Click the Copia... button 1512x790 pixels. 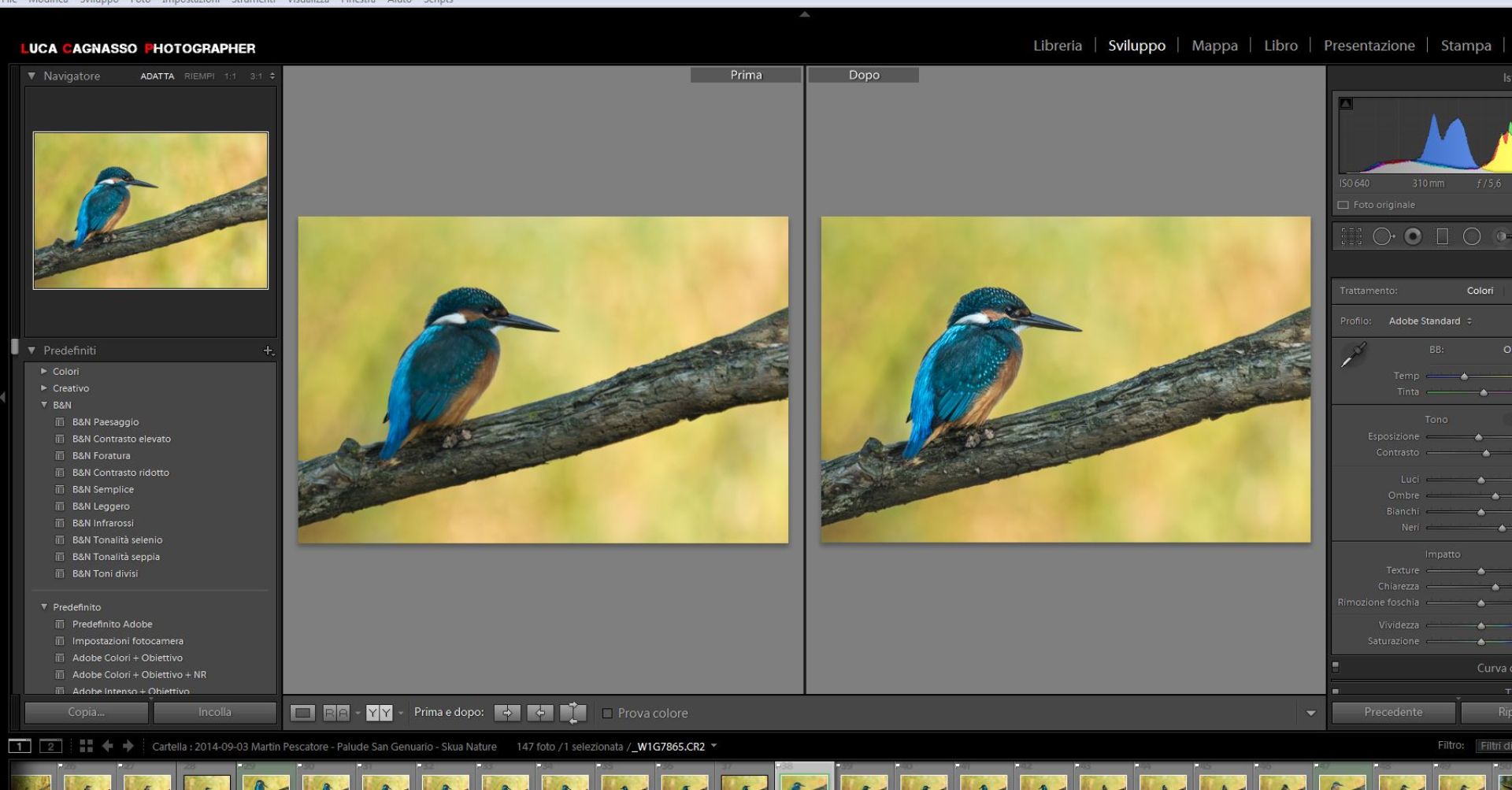87,712
